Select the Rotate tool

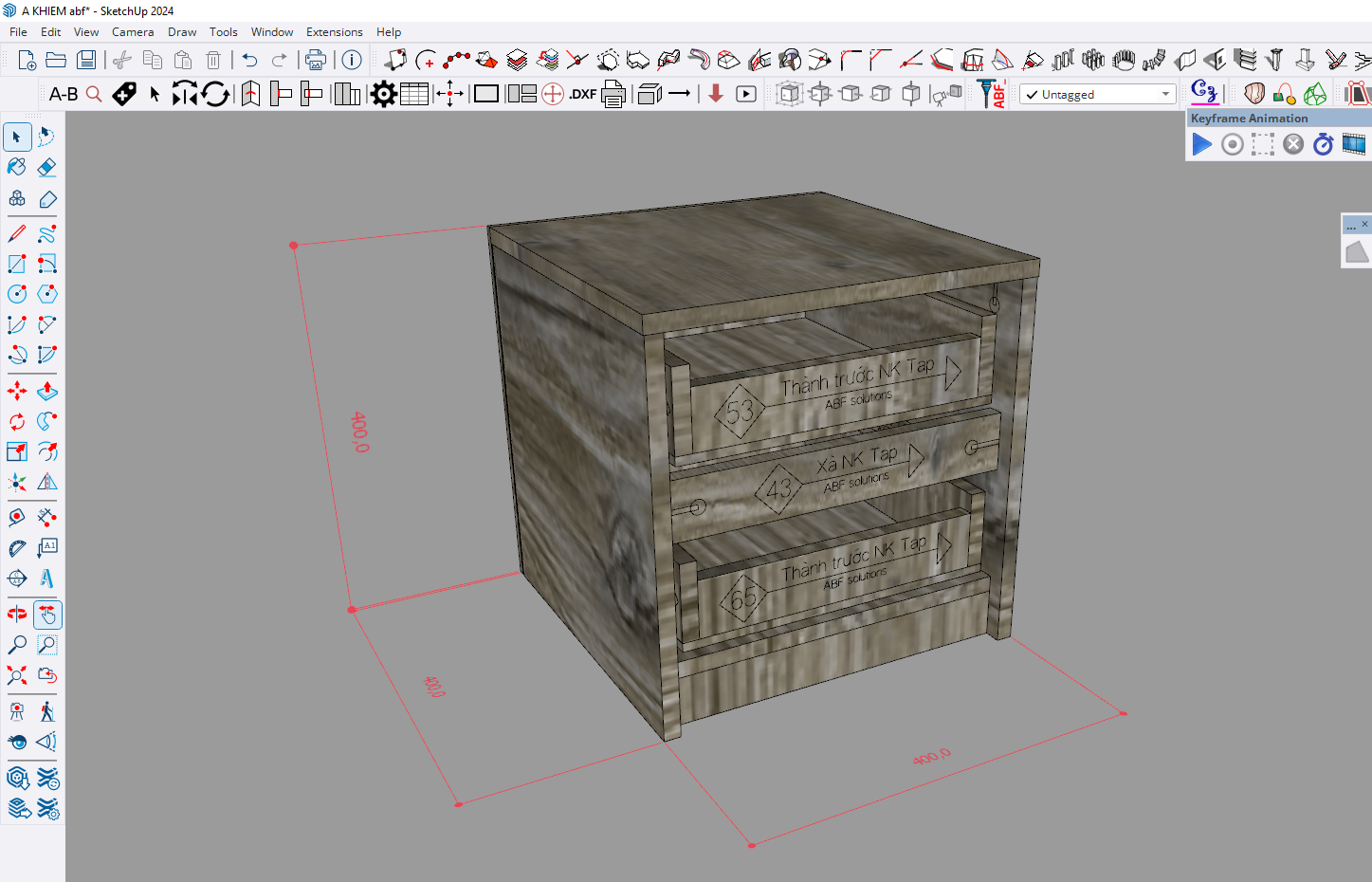pyautogui.click(x=17, y=421)
